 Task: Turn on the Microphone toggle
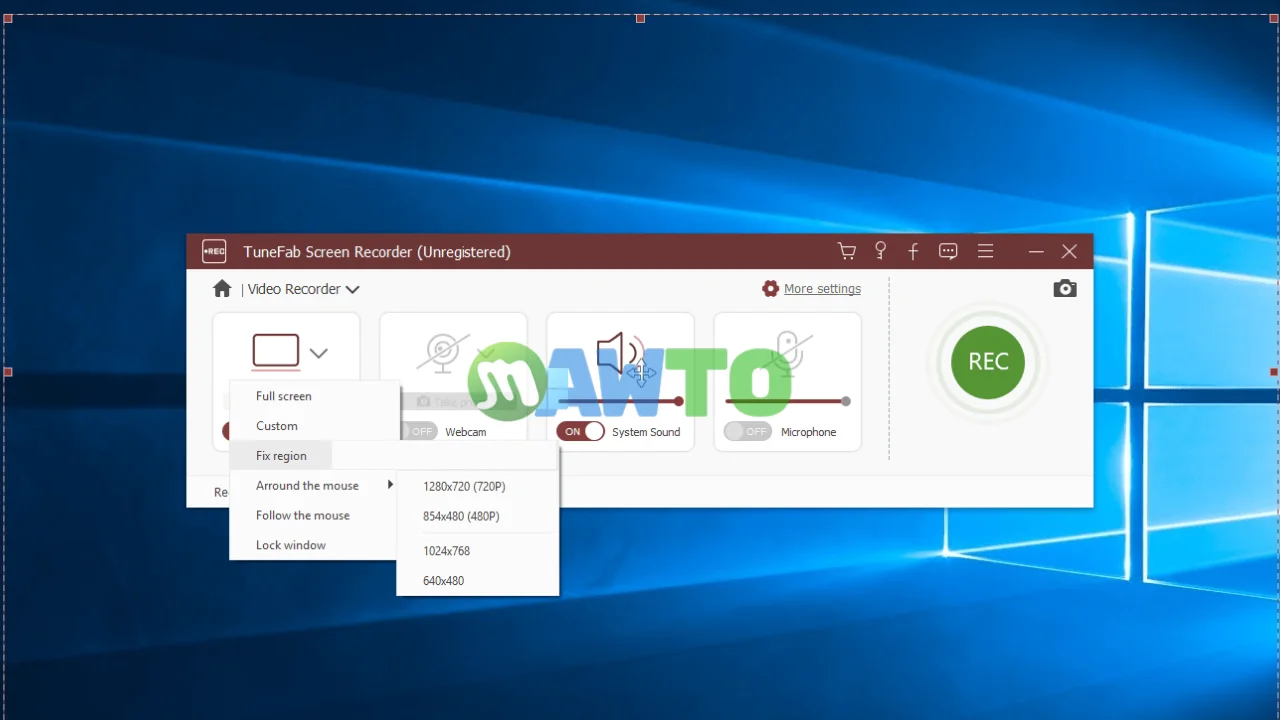click(x=748, y=432)
